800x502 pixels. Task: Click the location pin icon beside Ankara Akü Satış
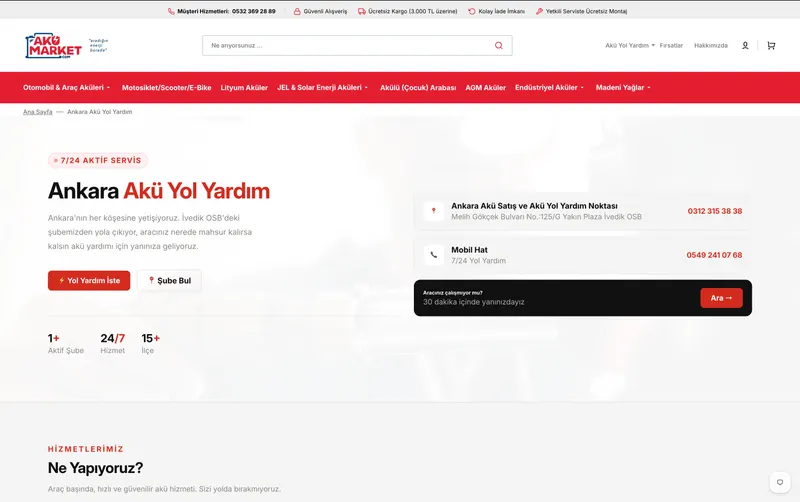coord(434,211)
